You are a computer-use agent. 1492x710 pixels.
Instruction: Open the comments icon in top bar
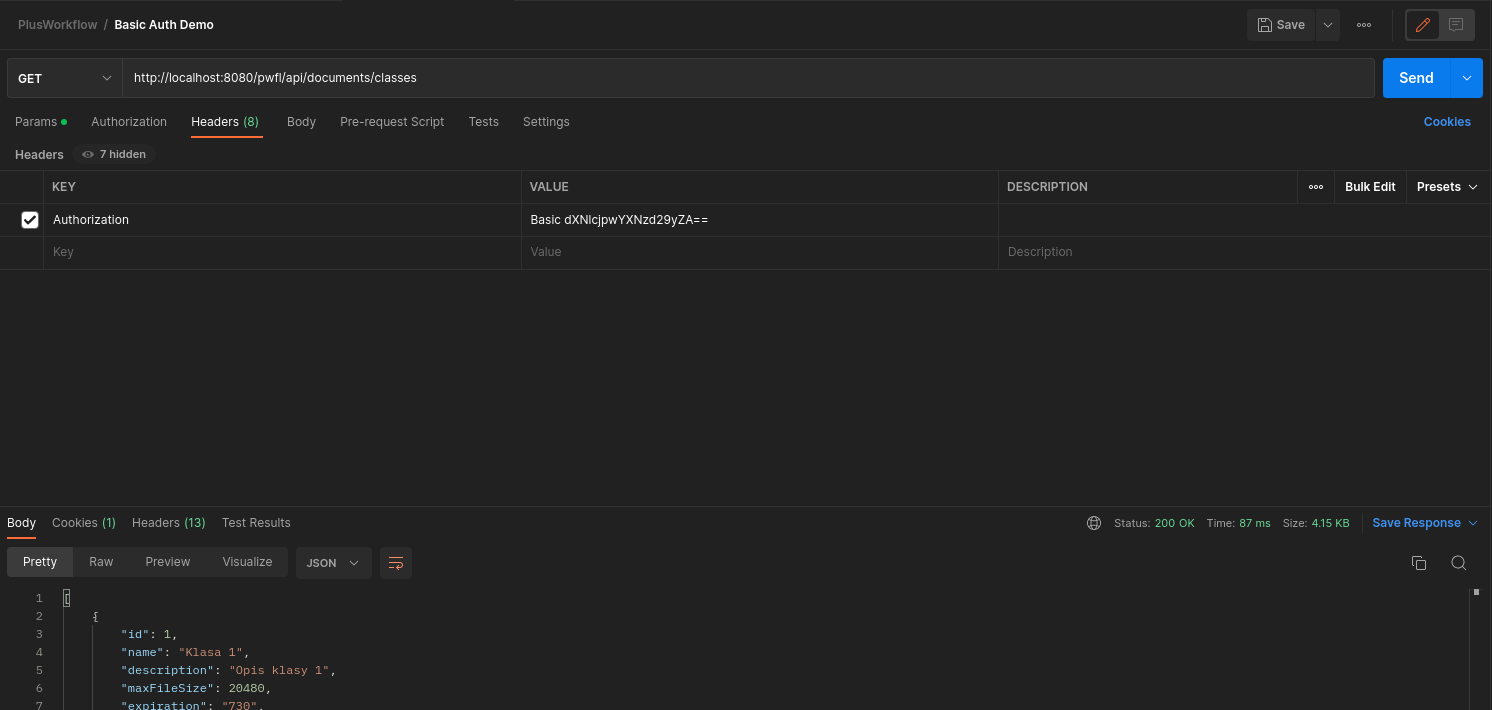point(1456,25)
